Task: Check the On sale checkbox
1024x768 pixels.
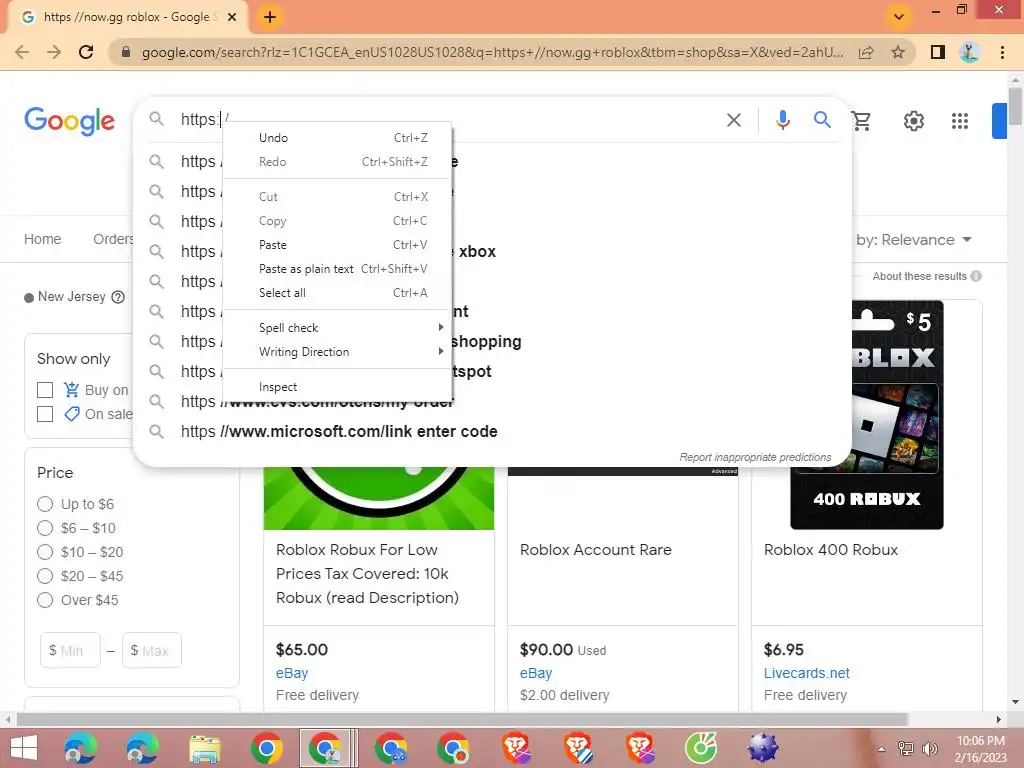Action: click(44, 414)
